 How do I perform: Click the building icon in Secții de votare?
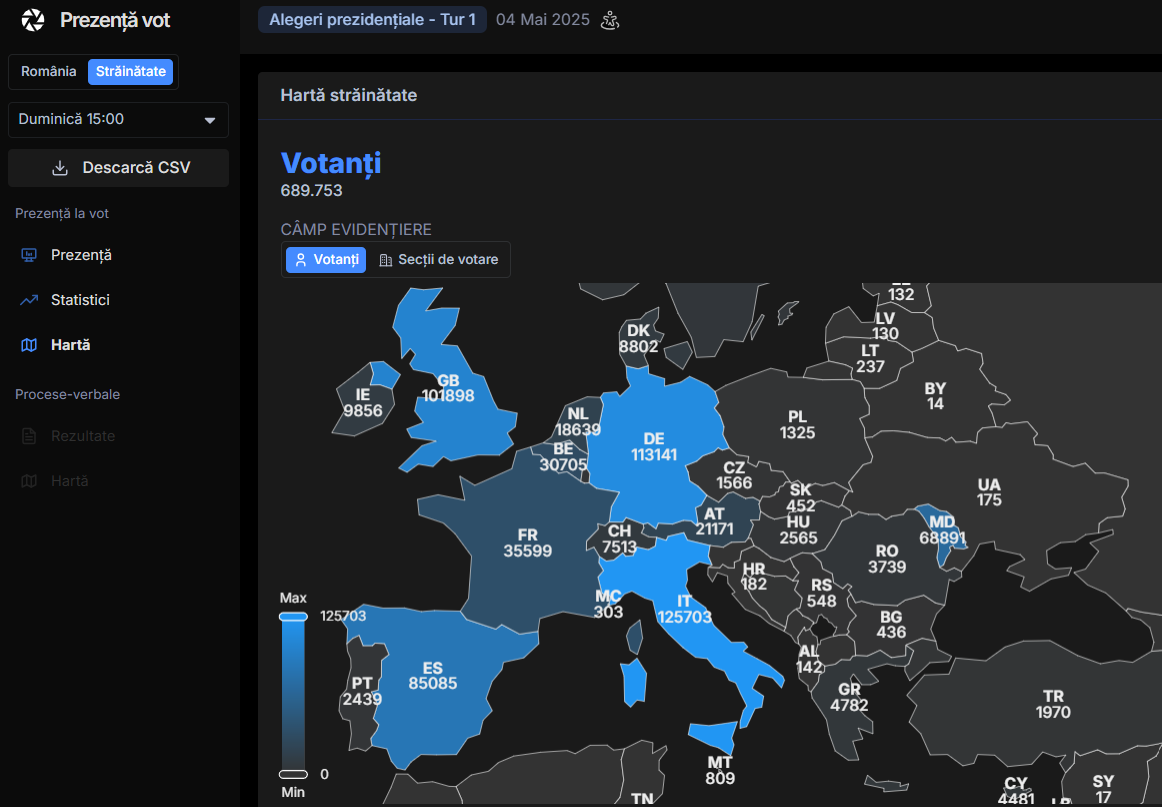[x=386, y=260]
